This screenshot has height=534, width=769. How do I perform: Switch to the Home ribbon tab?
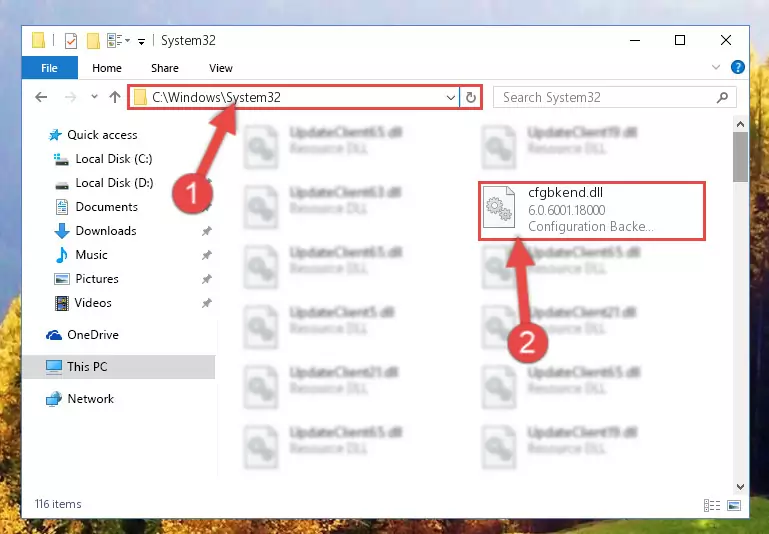106,68
